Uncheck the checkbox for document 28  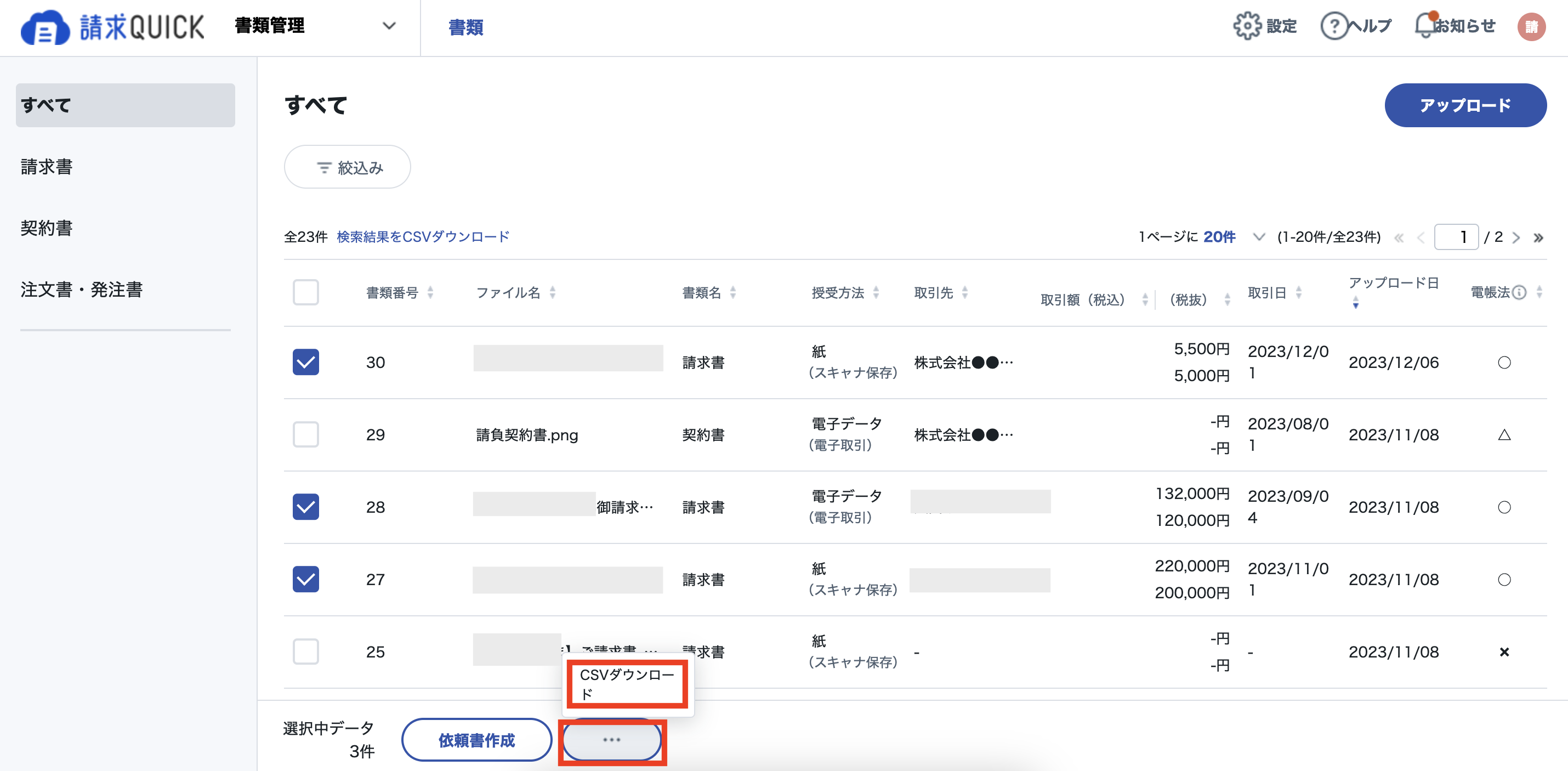[305, 507]
